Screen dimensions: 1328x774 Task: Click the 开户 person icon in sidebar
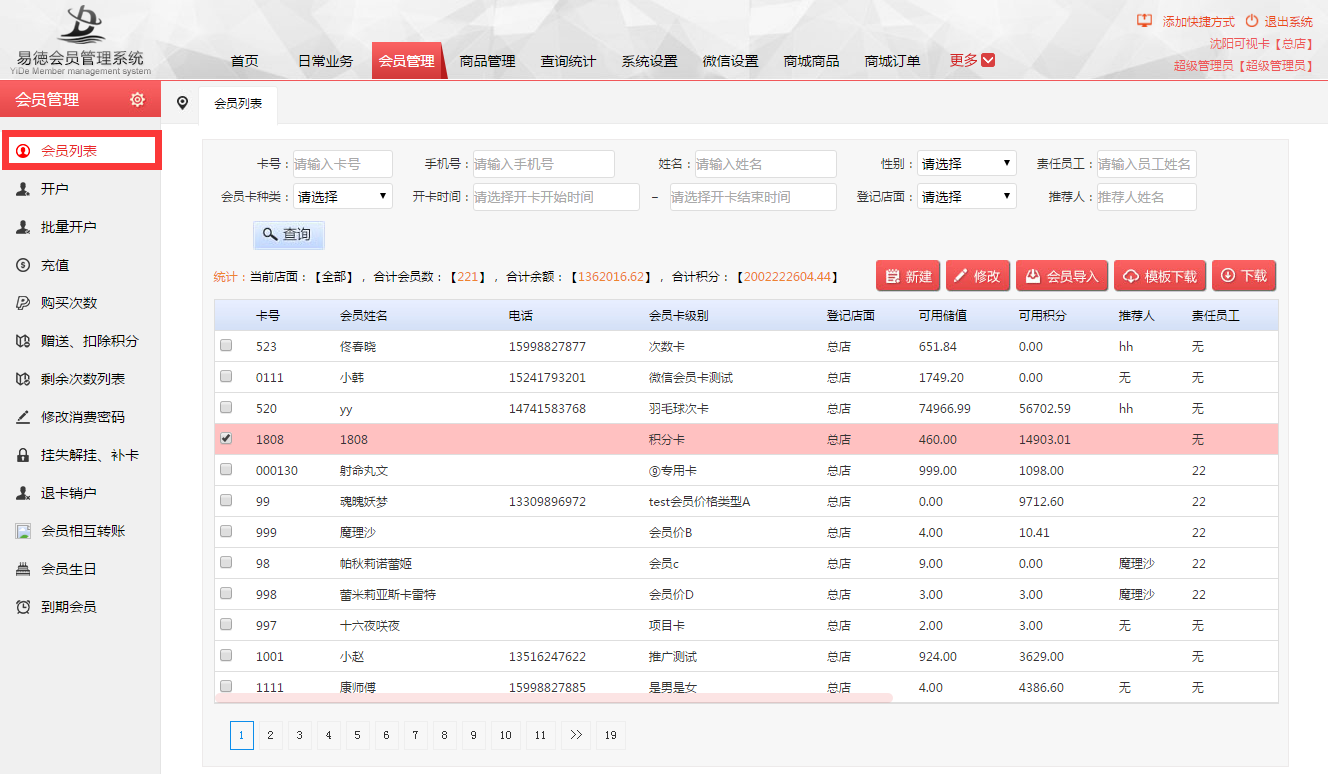23,189
